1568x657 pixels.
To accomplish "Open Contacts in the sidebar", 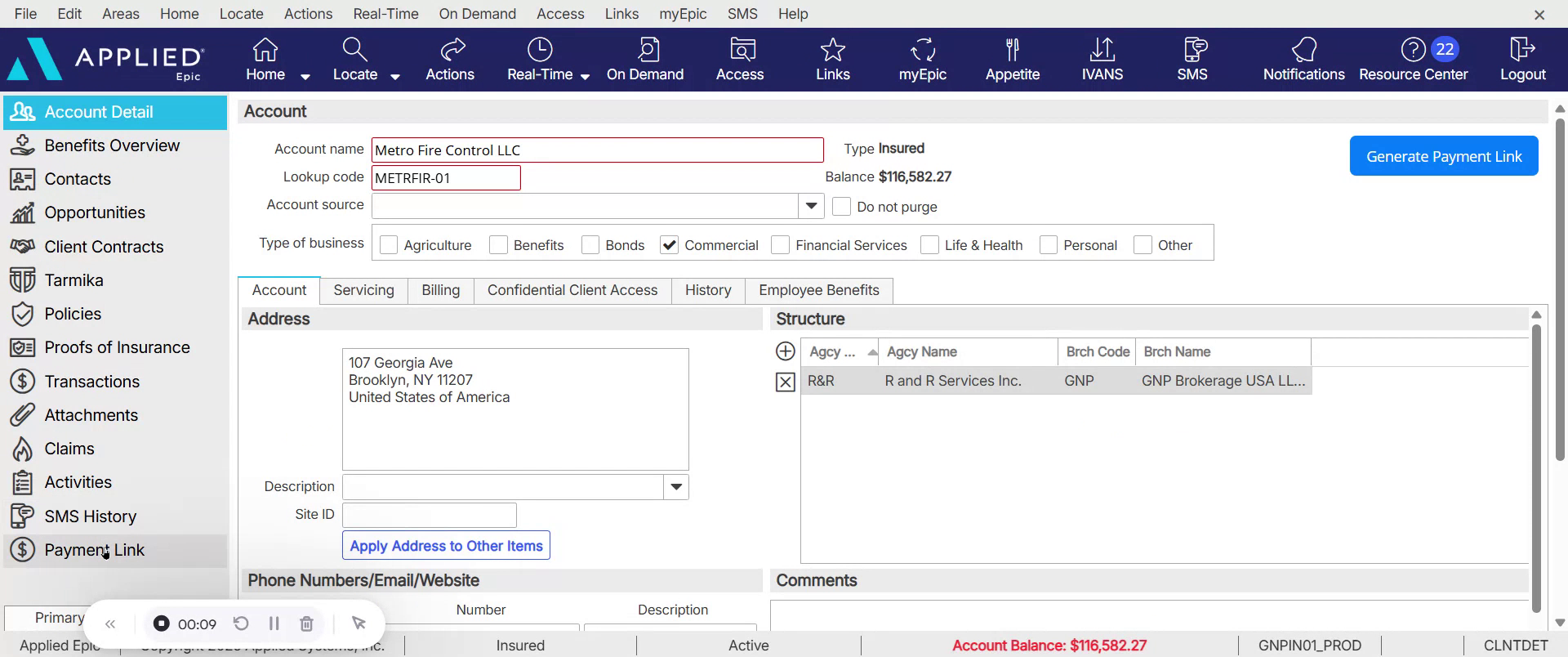I will point(114,179).
